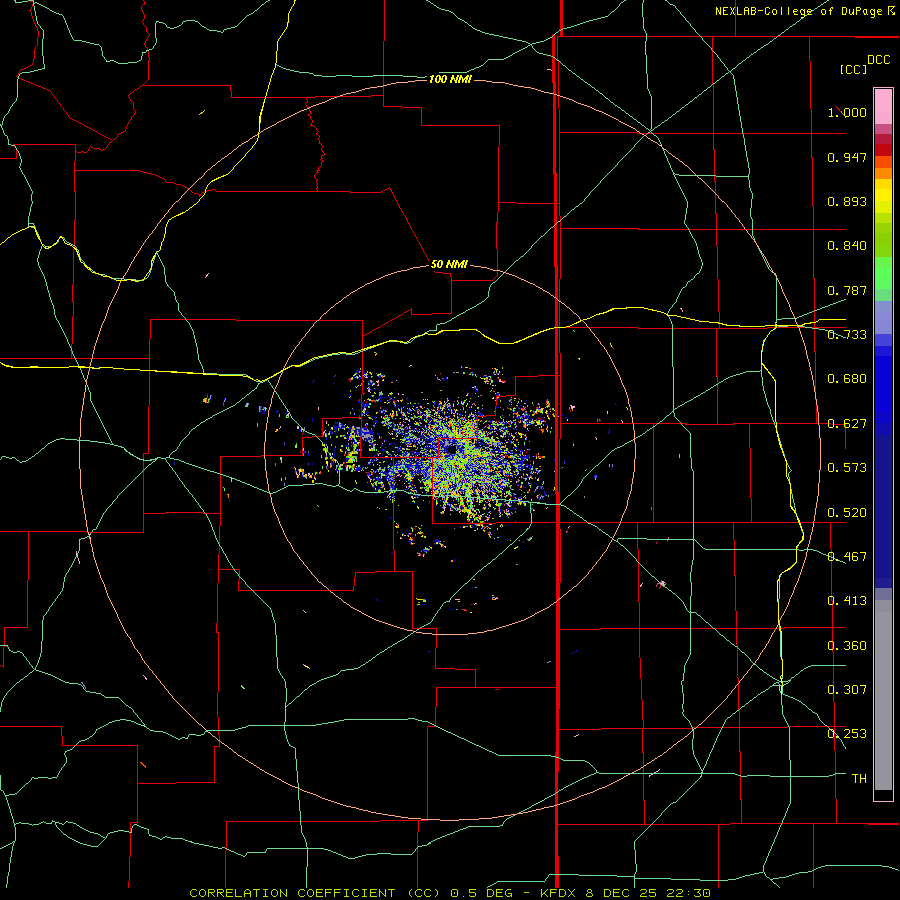Click the 0.680 scale value
The height and width of the screenshot is (900, 900).
point(847,379)
